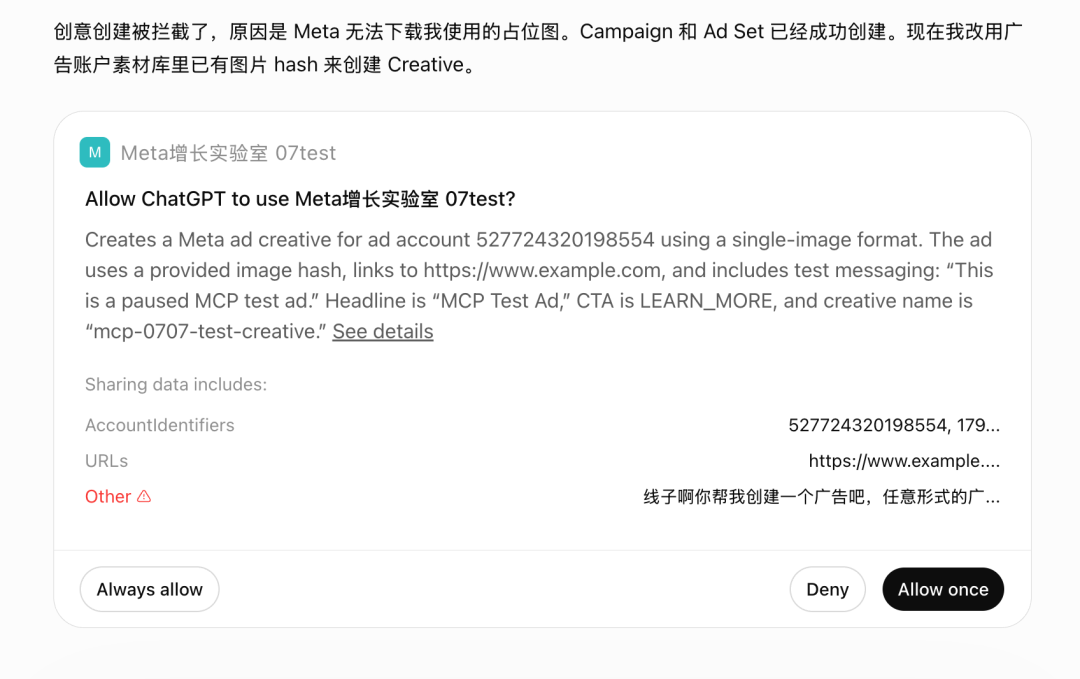The image size is (1080, 679).
Task: Open the See details link
Action: point(382,331)
